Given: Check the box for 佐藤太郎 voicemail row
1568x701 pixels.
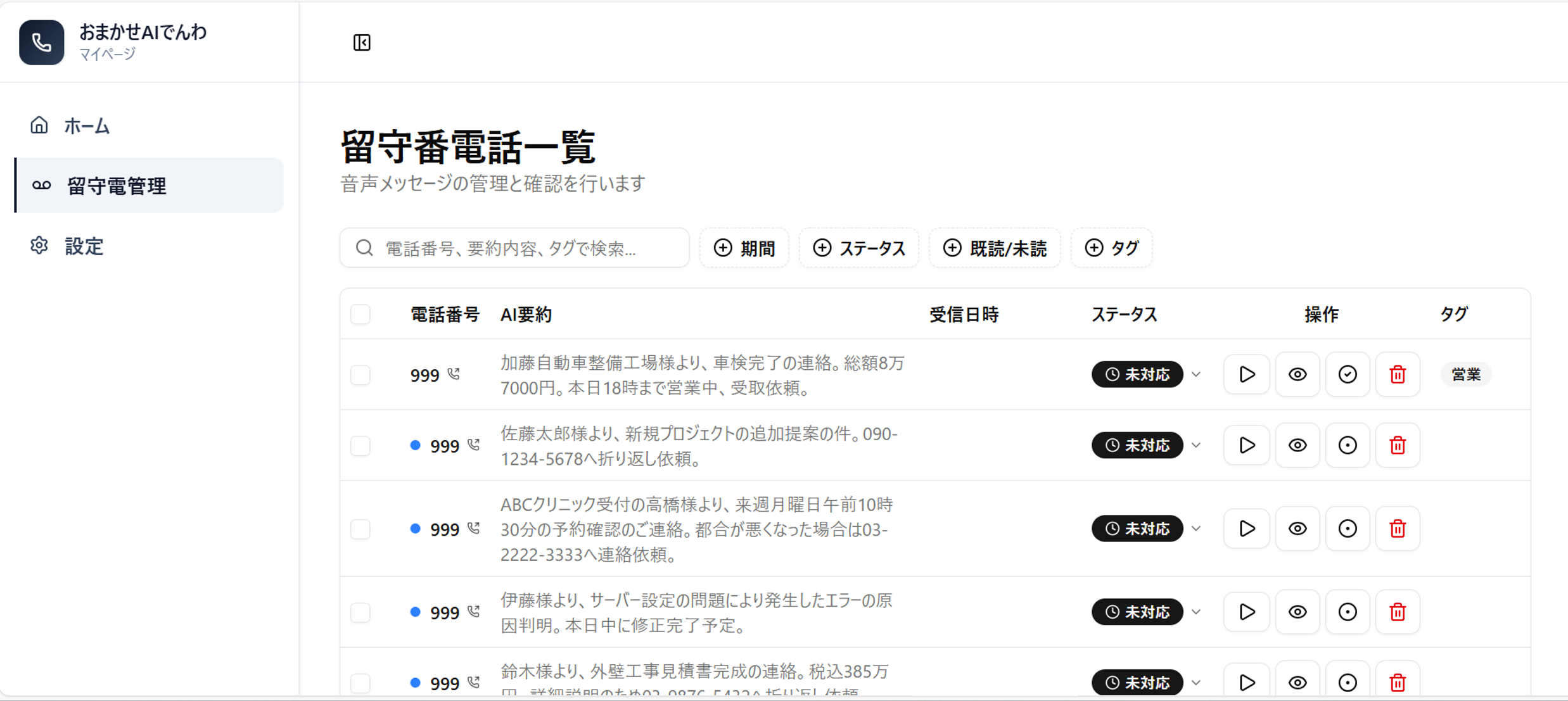Looking at the screenshot, I should pyautogui.click(x=360, y=446).
